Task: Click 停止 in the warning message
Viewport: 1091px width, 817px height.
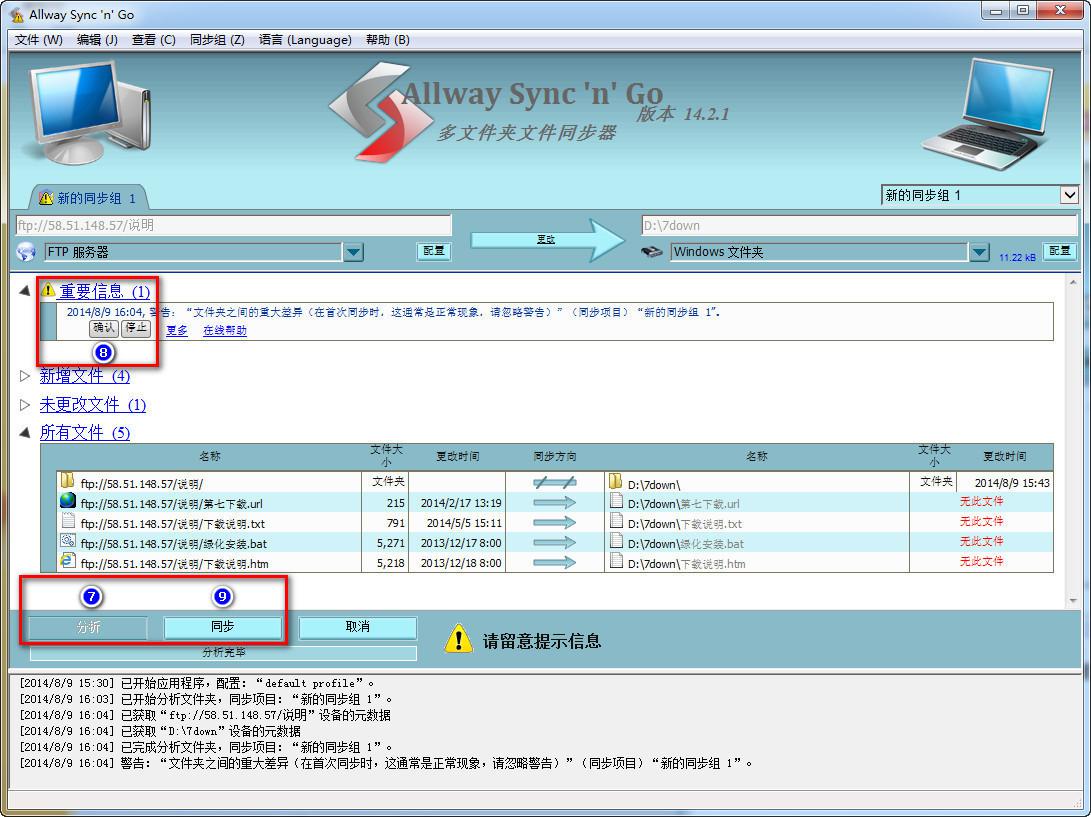Action: pyautogui.click(x=136, y=328)
